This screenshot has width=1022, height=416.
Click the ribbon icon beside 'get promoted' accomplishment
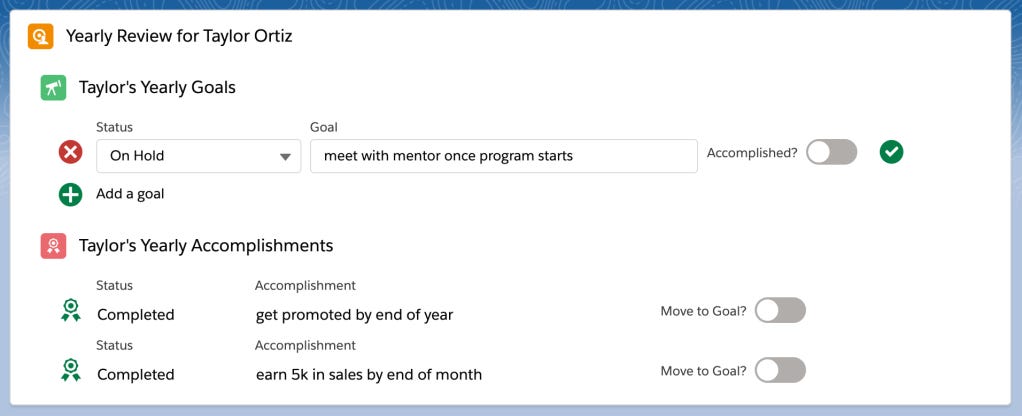[70, 311]
